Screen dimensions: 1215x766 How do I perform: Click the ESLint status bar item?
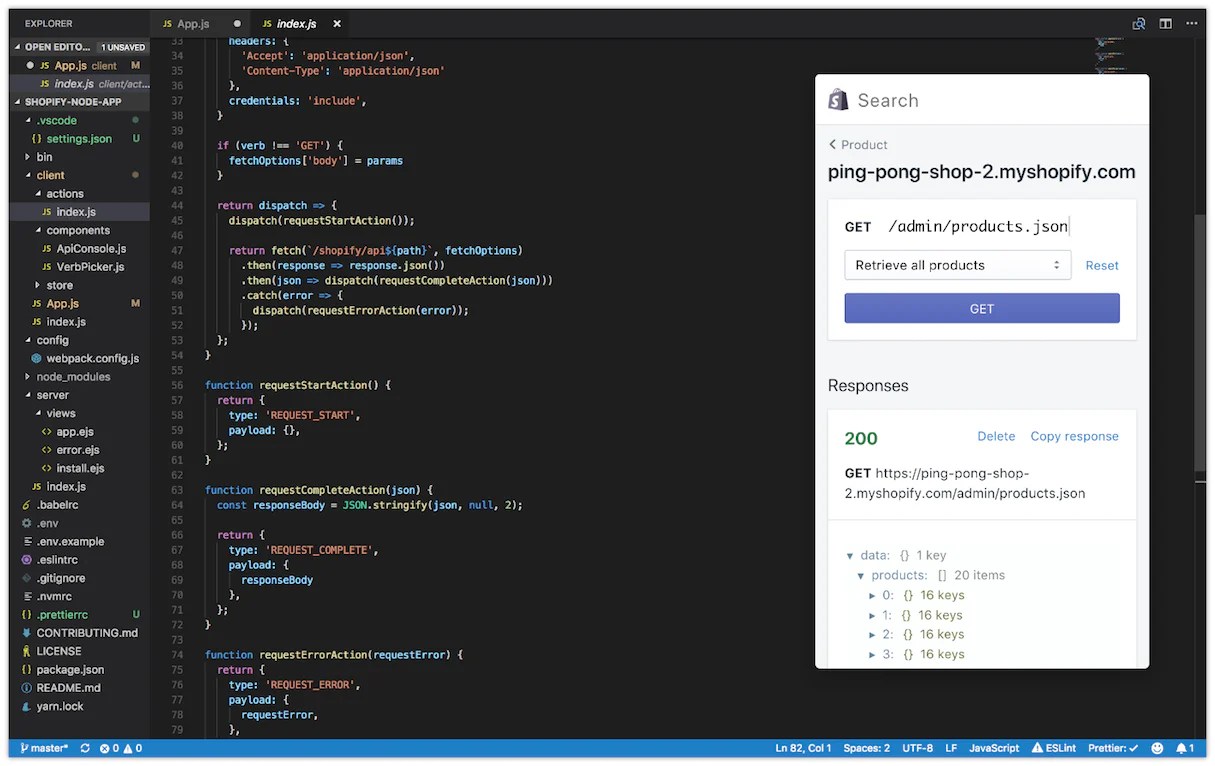tap(1053, 747)
